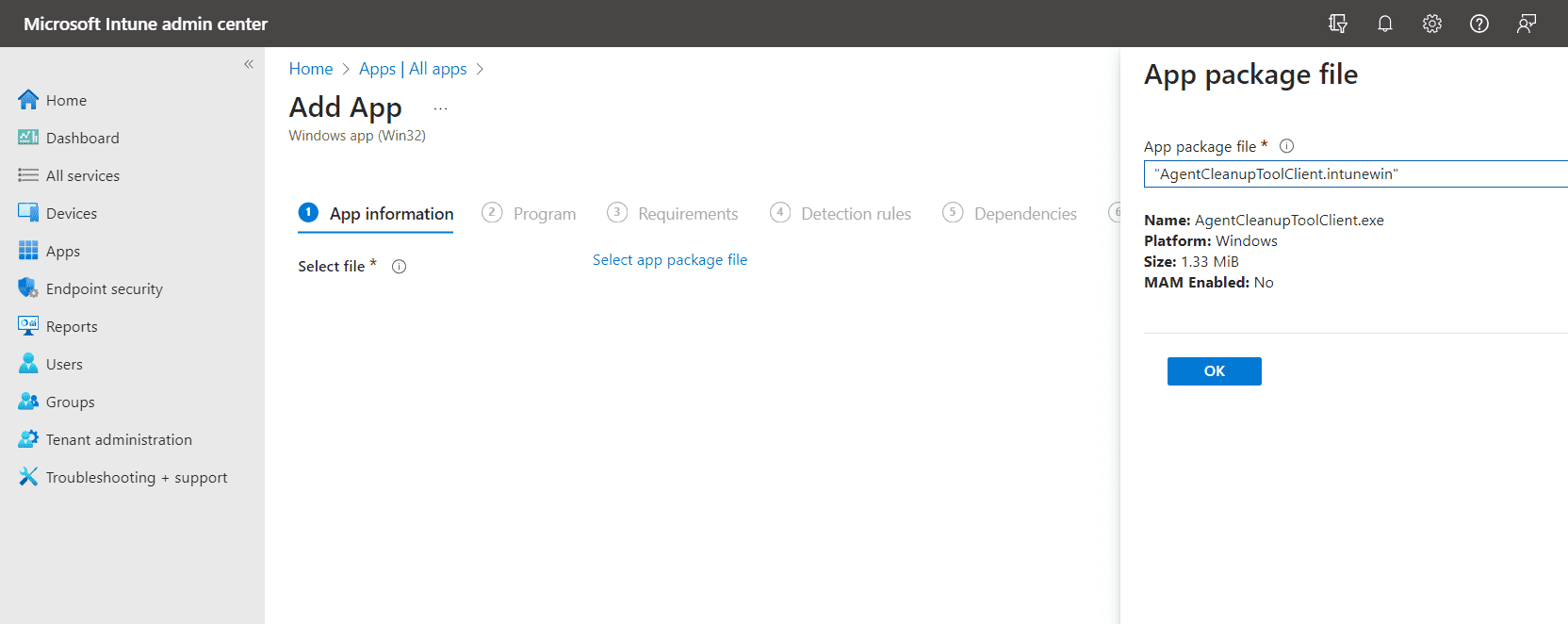Open the Add App ellipsis menu
The width and height of the screenshot is (1568, 624).
click(440, 108)
